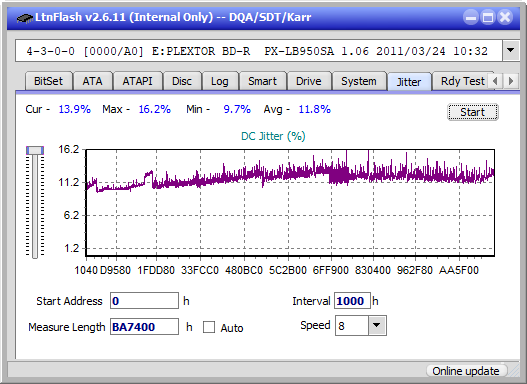Expand the Speed dropdown
The image size is (527, 384).
point(377,325)
